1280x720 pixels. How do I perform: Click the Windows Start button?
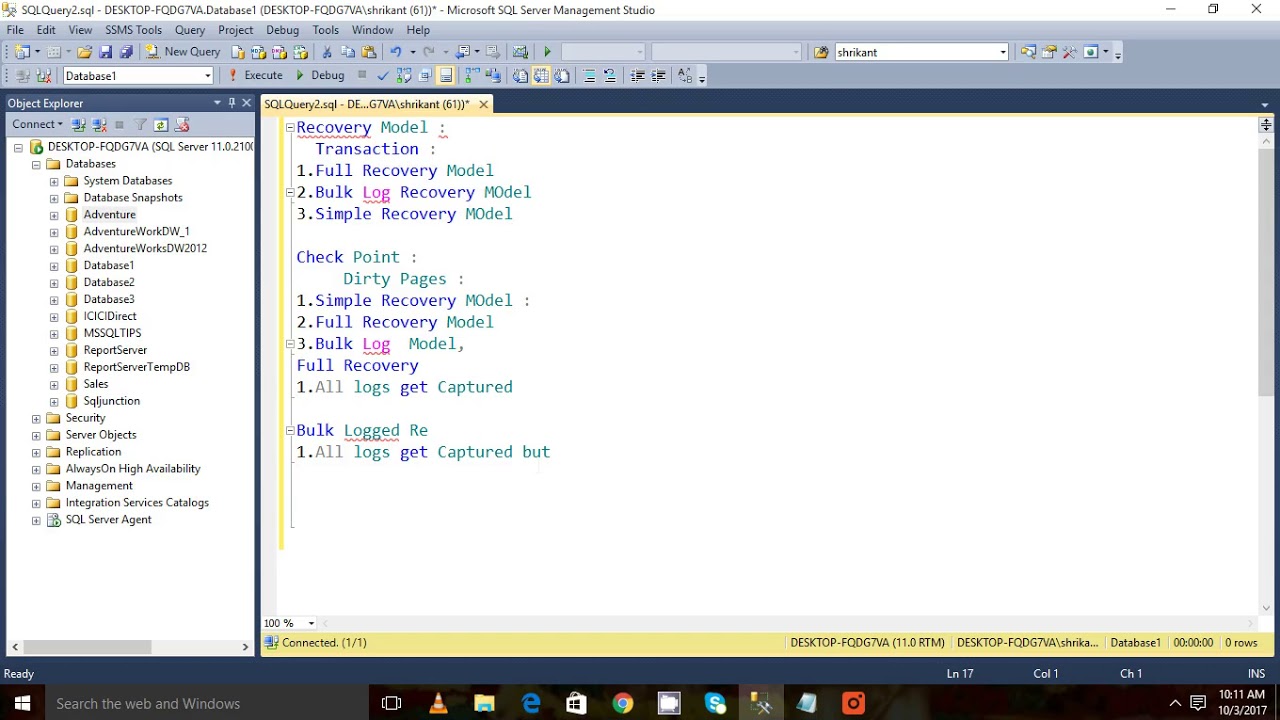click(22, 703)
